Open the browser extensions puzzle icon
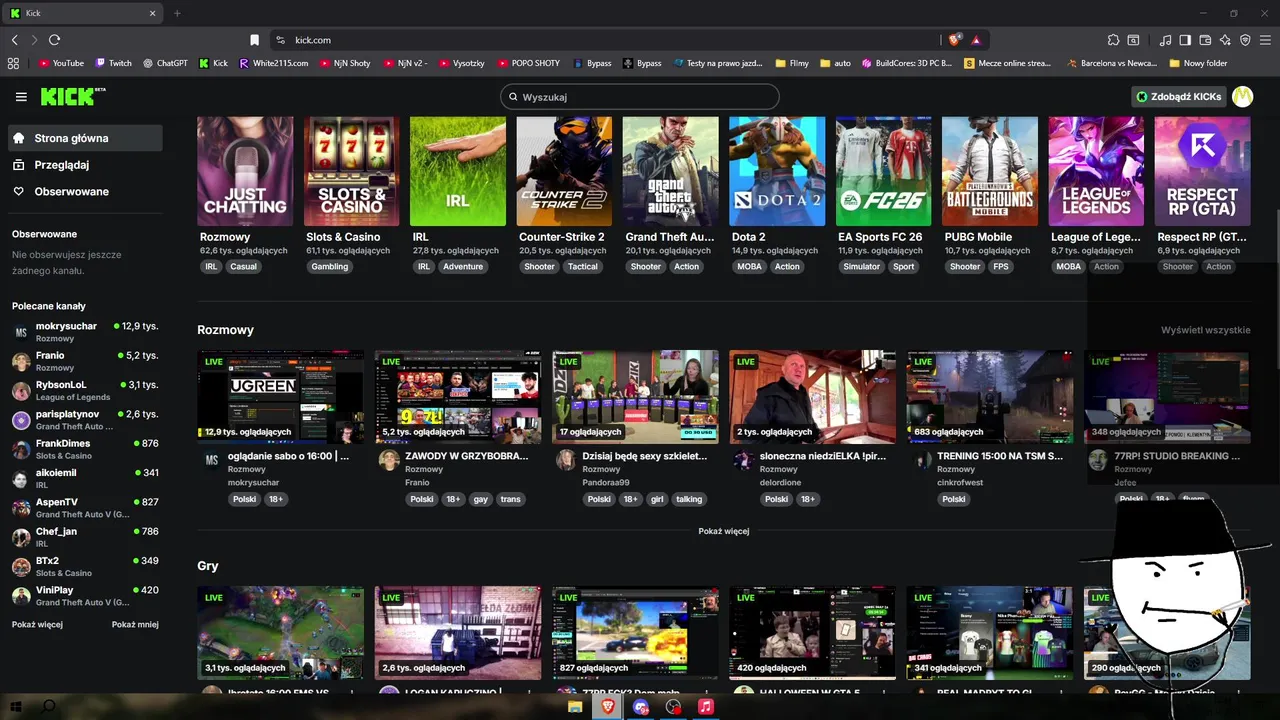This screenshot has width=1280, height=720. (x=1113, y=40)
